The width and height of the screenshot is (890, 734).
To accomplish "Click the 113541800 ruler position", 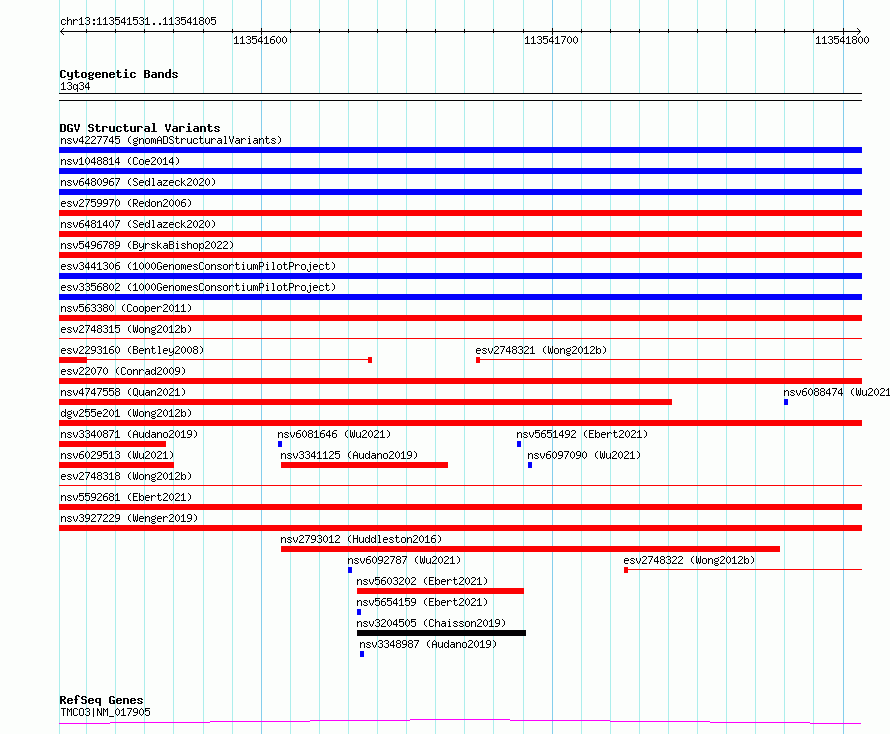I will click(x=842, y=40).
